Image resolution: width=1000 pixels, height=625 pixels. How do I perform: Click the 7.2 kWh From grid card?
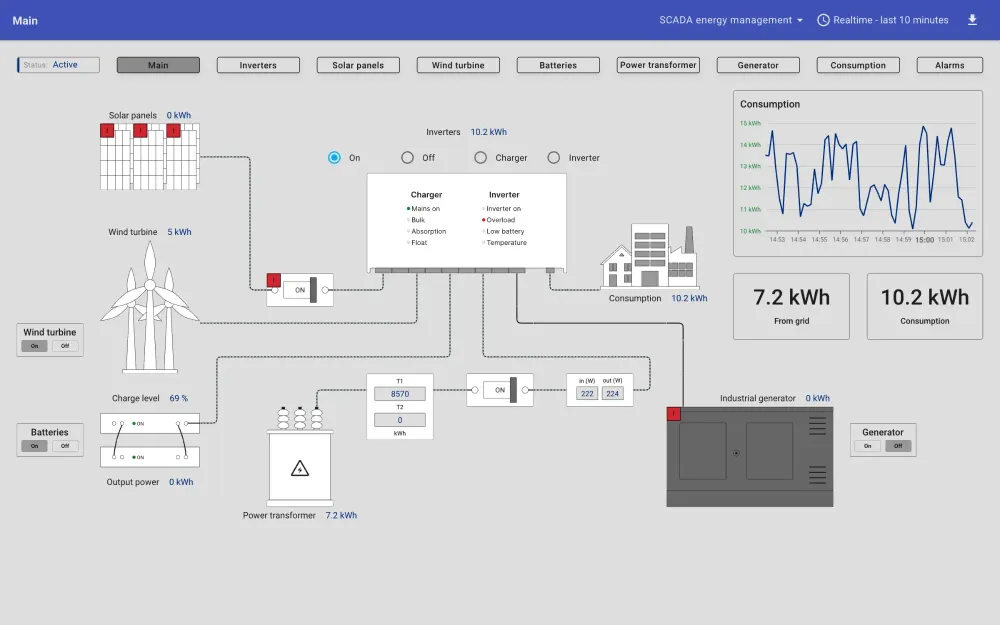[791, 306]
